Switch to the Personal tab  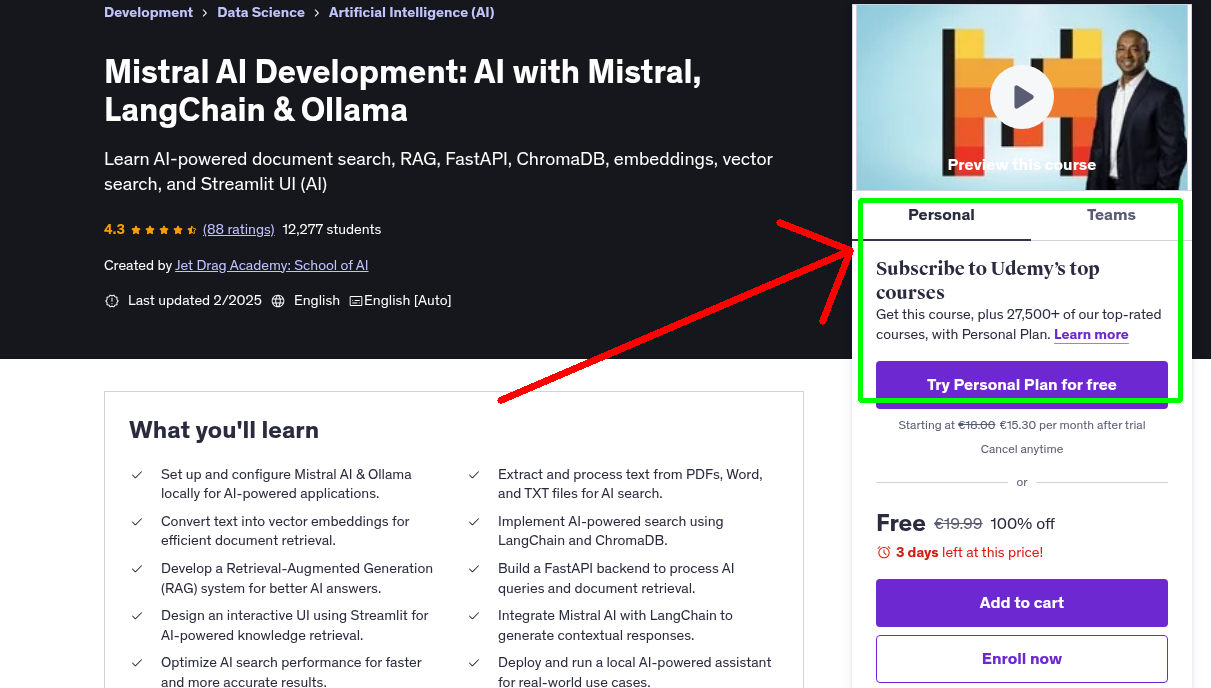[941, 215]
